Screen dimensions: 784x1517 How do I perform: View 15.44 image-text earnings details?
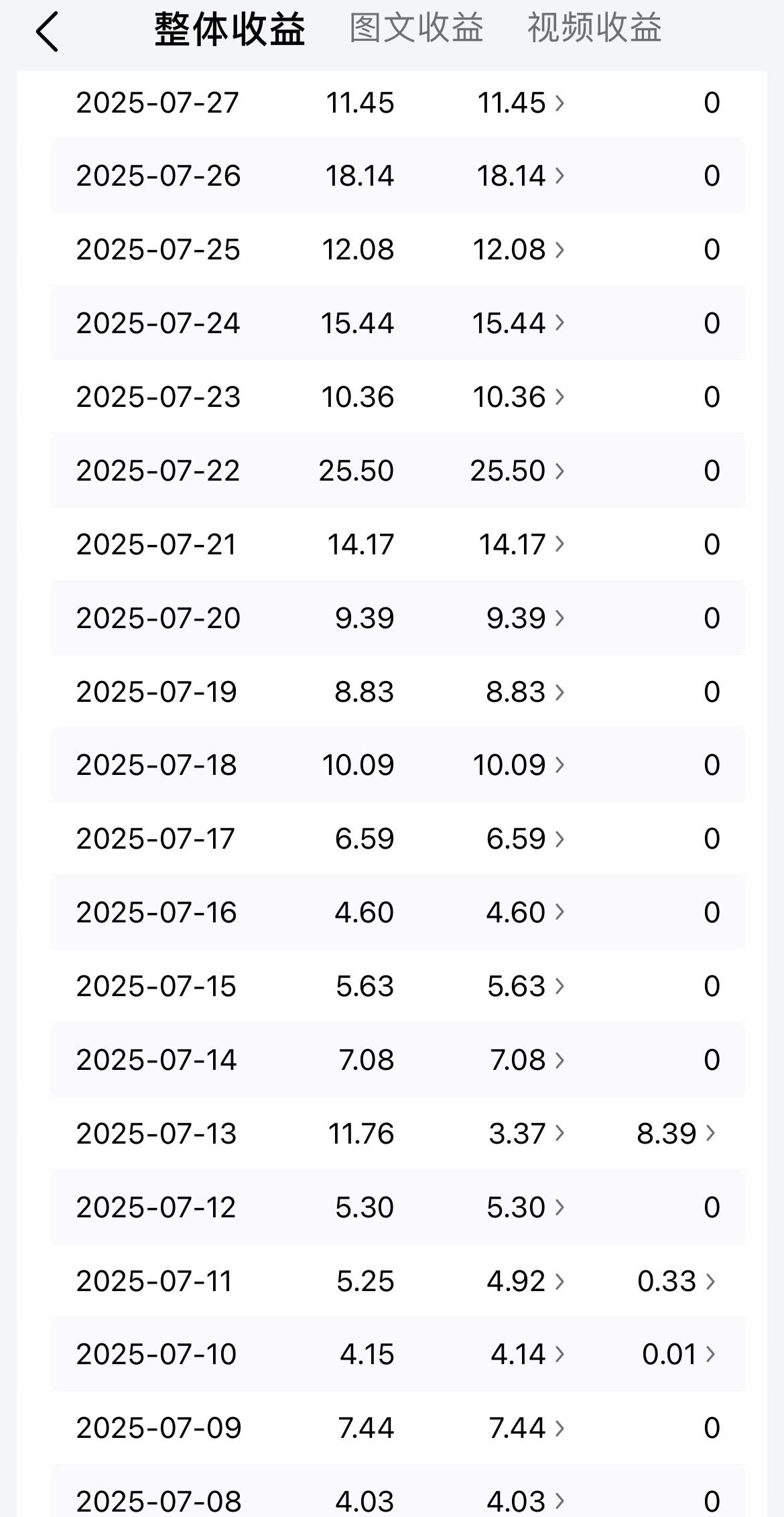(517, 323)
